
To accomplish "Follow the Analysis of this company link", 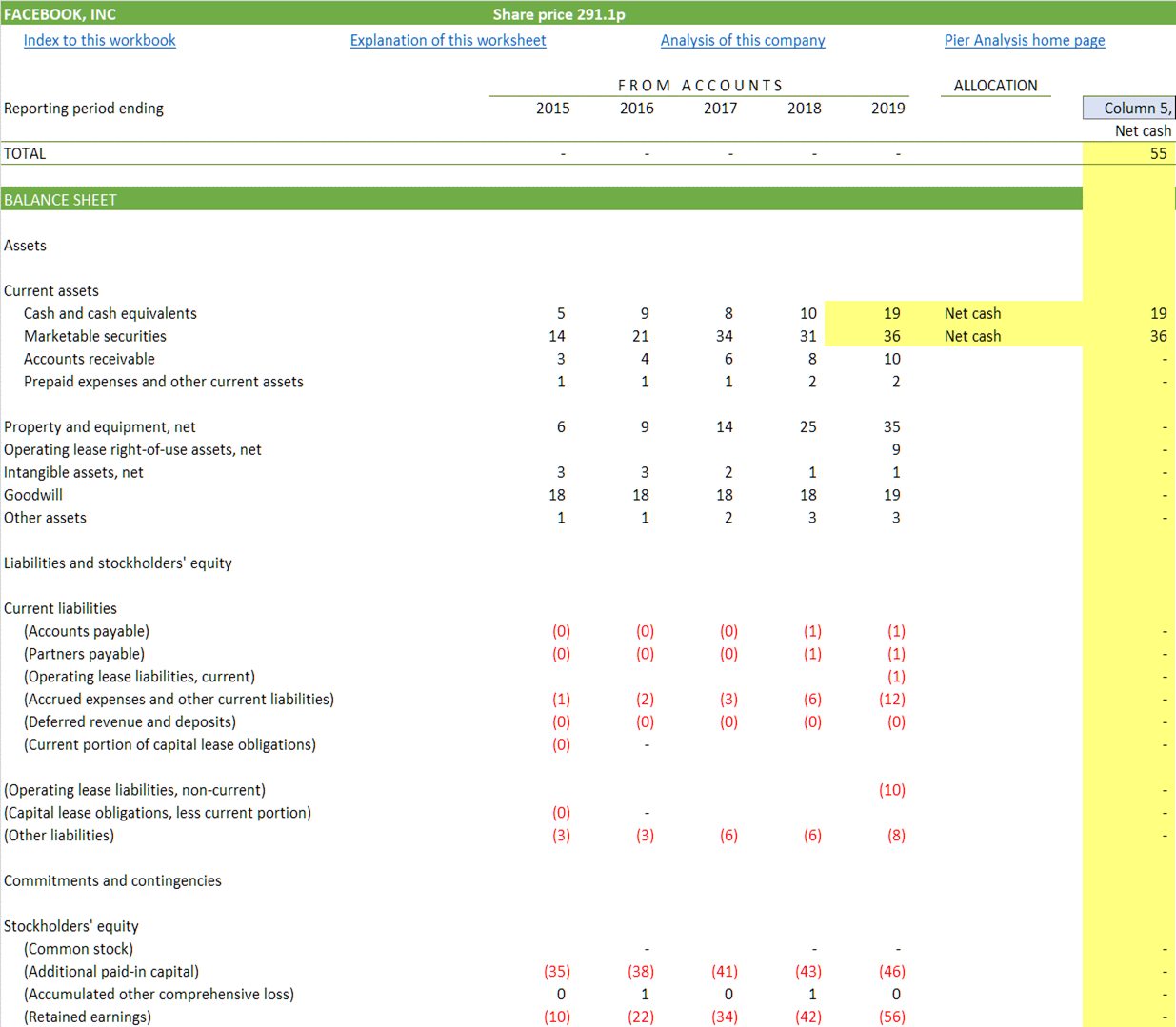I will (x=743, y=40).
